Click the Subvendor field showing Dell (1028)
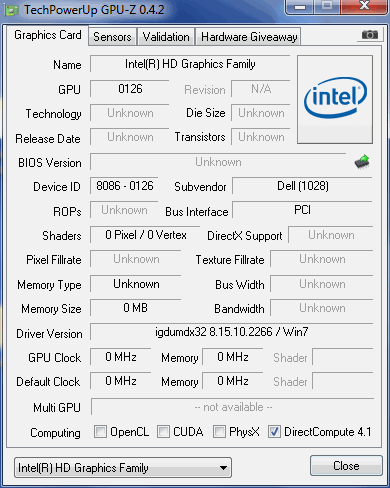The width and height of the screenshot is (390, 488). click(302, 186)
